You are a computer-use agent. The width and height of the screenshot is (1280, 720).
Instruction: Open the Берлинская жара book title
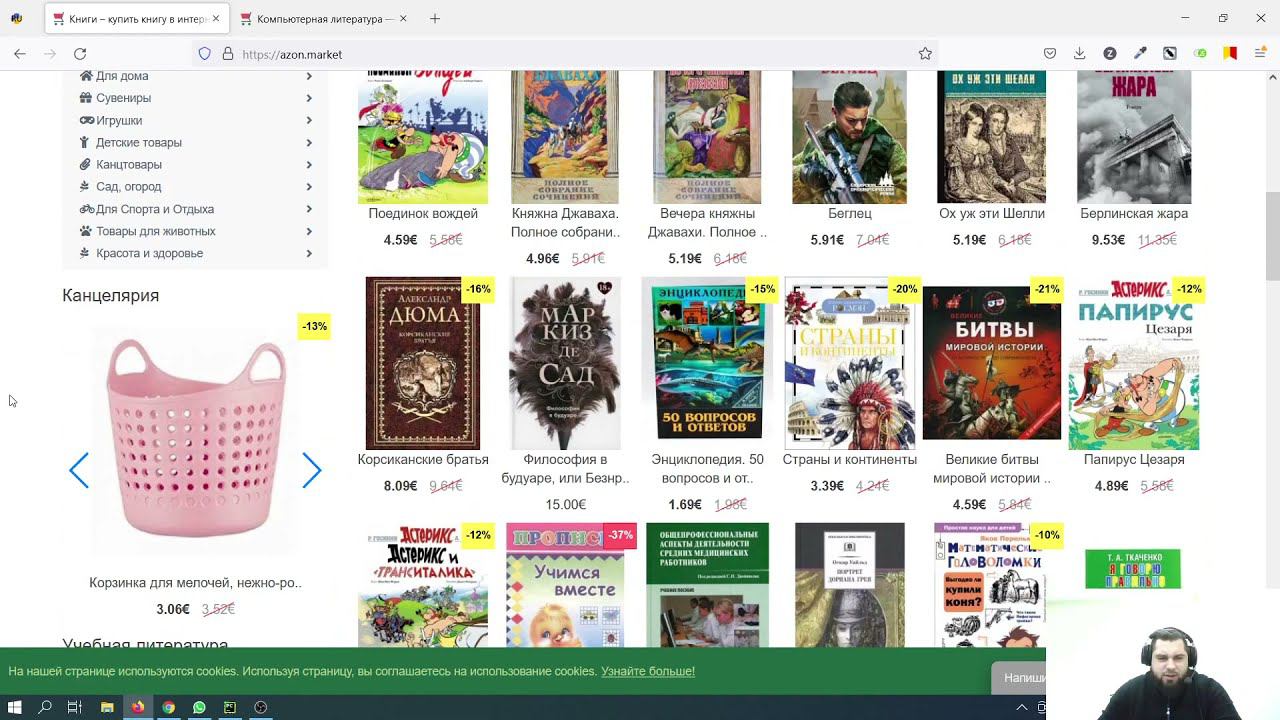(x=1134, y=213)
